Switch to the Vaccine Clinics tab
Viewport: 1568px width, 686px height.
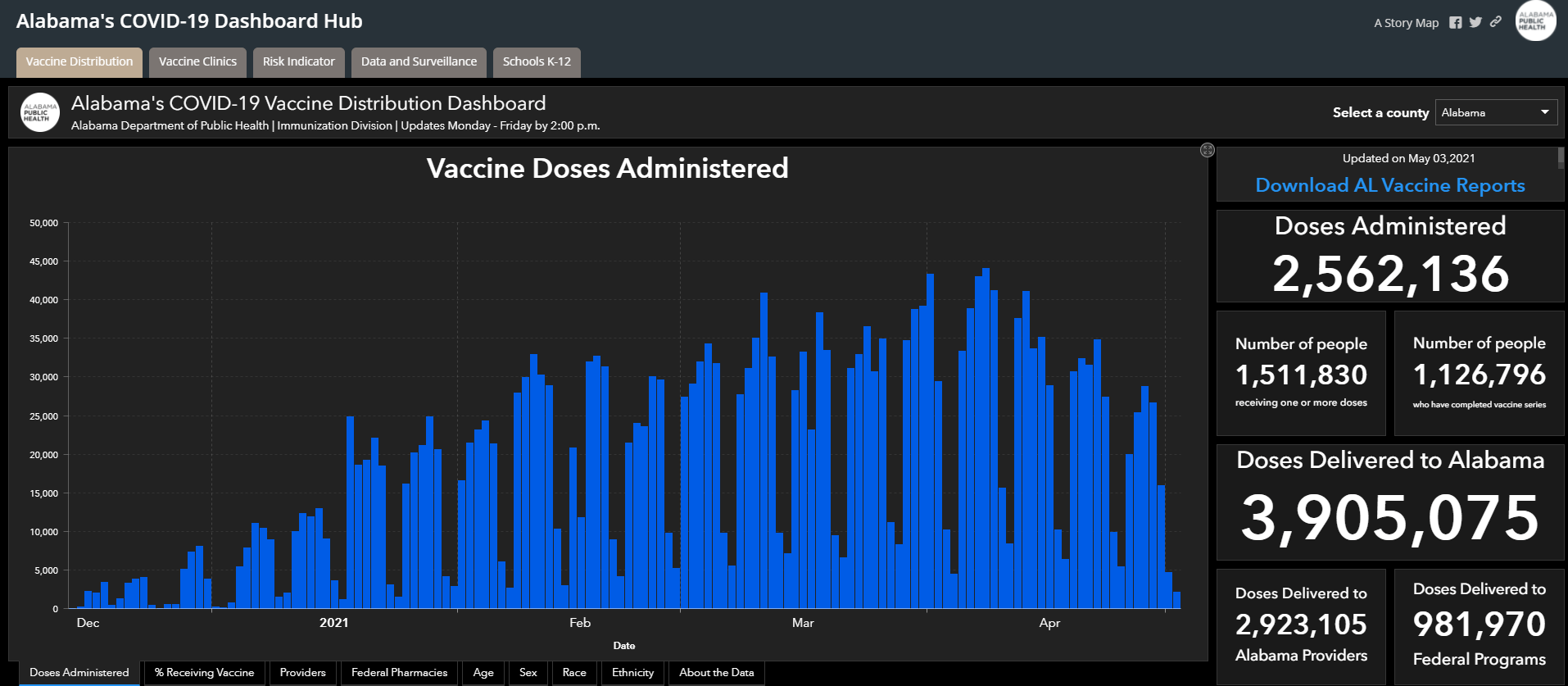197,62
